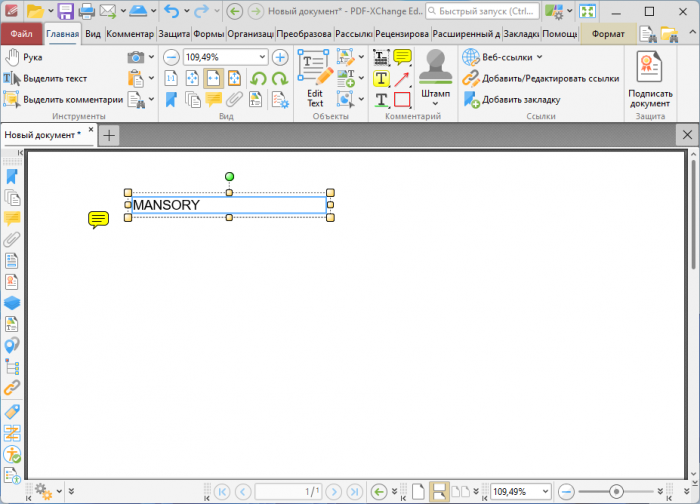Click the yellow sticky note on page
The height and width of the screenshot is (504, 700).
pyautogui.click(x=98, y=220)
